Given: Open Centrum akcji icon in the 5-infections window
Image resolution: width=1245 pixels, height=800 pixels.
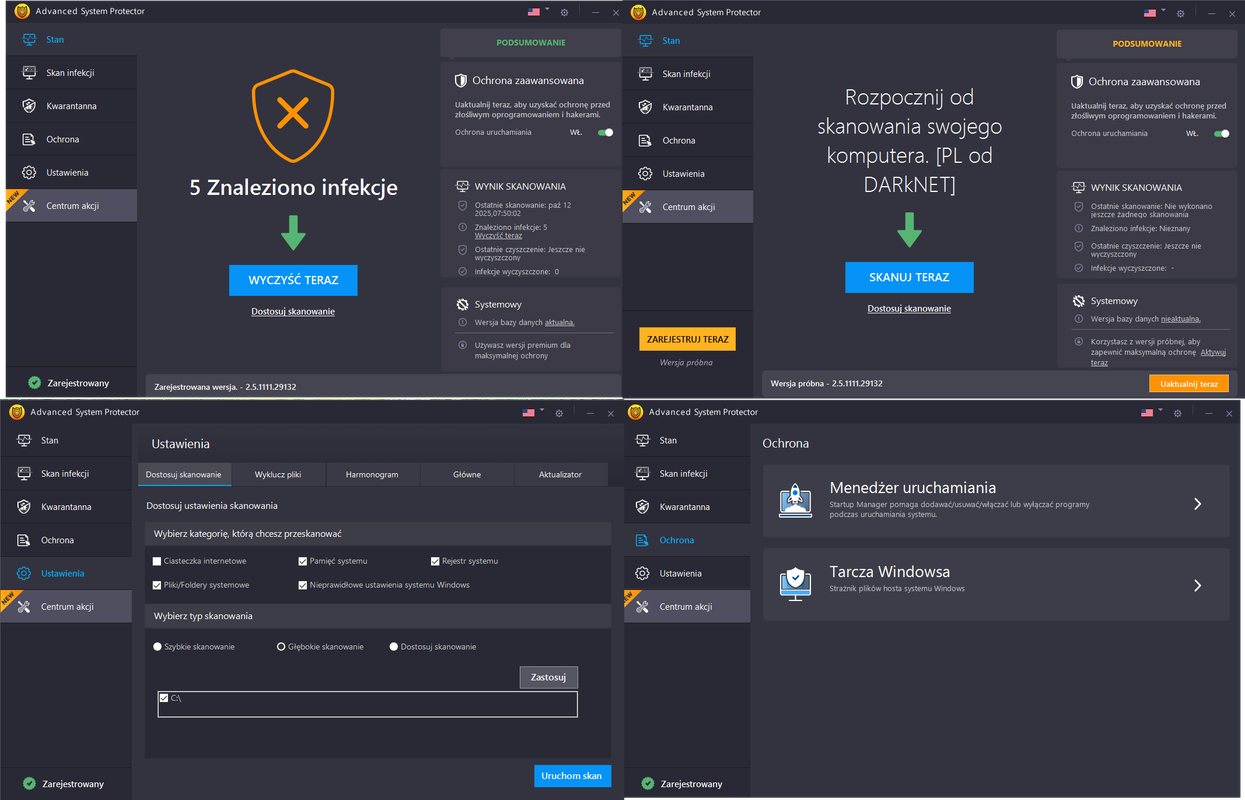Looking at the screenshot, I should (x=29, y=206).
